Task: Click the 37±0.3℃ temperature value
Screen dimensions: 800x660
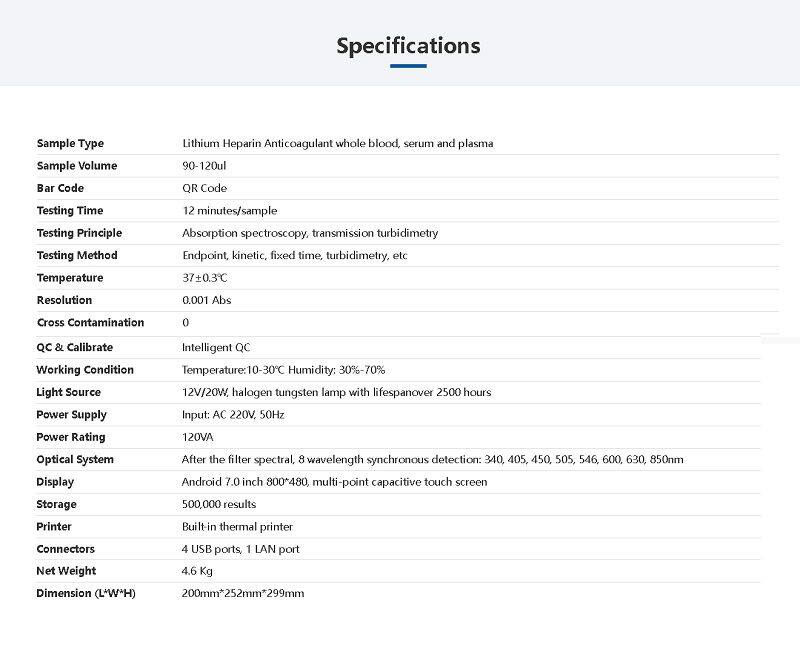Action: 204,278
